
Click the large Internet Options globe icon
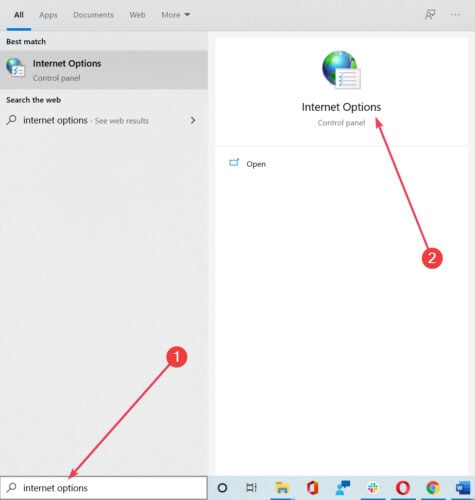click(x=341, y=70)
